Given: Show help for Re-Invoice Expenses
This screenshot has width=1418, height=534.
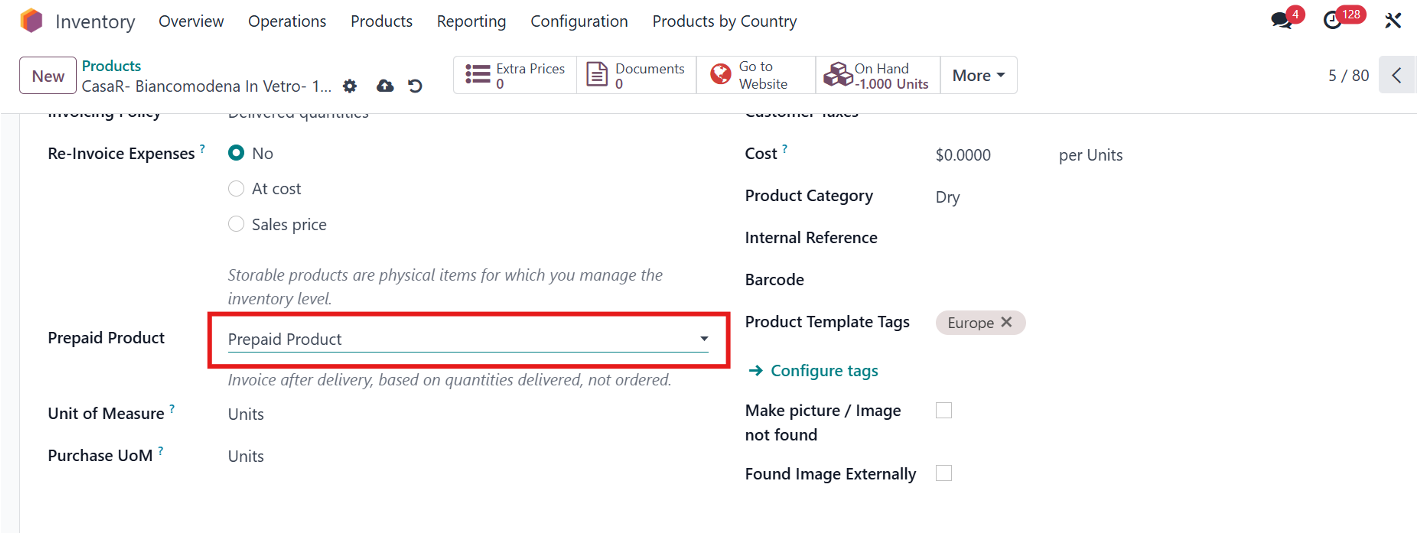Looking at the screenshot, I should pyautogui.click(x=202, y=149).
